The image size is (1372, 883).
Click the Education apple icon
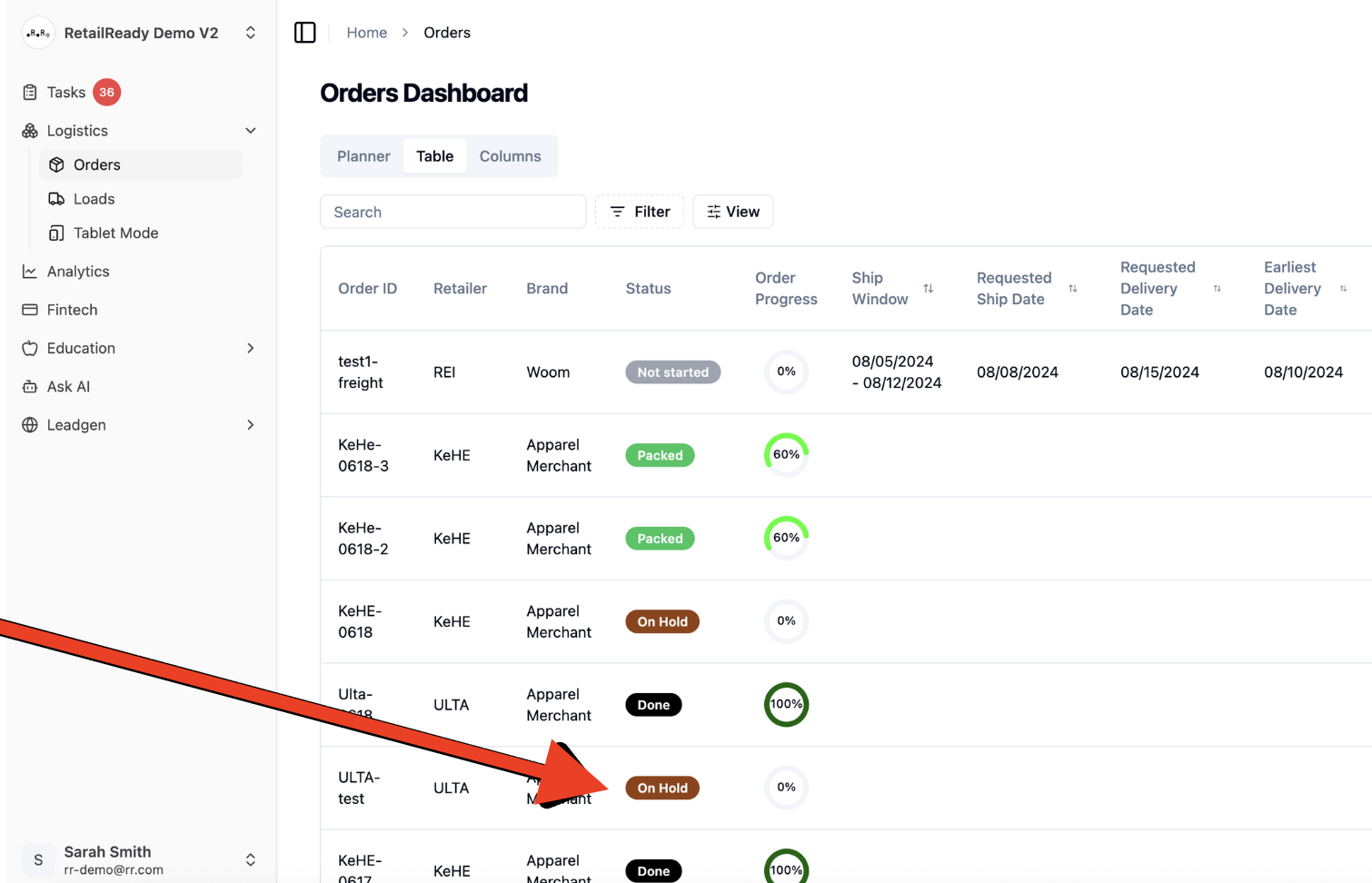tap(30, 348)
